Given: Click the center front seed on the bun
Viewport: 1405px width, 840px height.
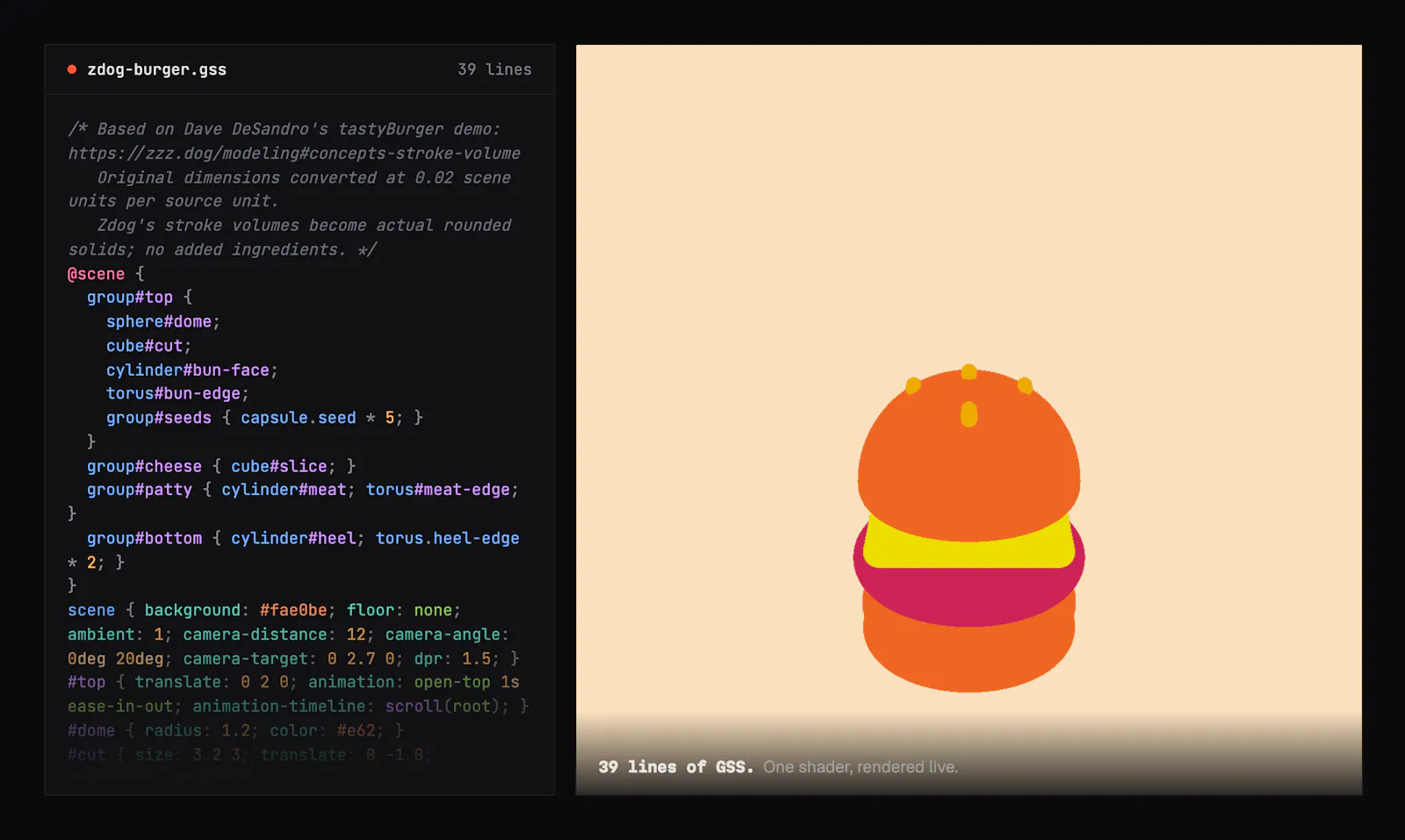Looking at the screenshot, I should (969, 413).
